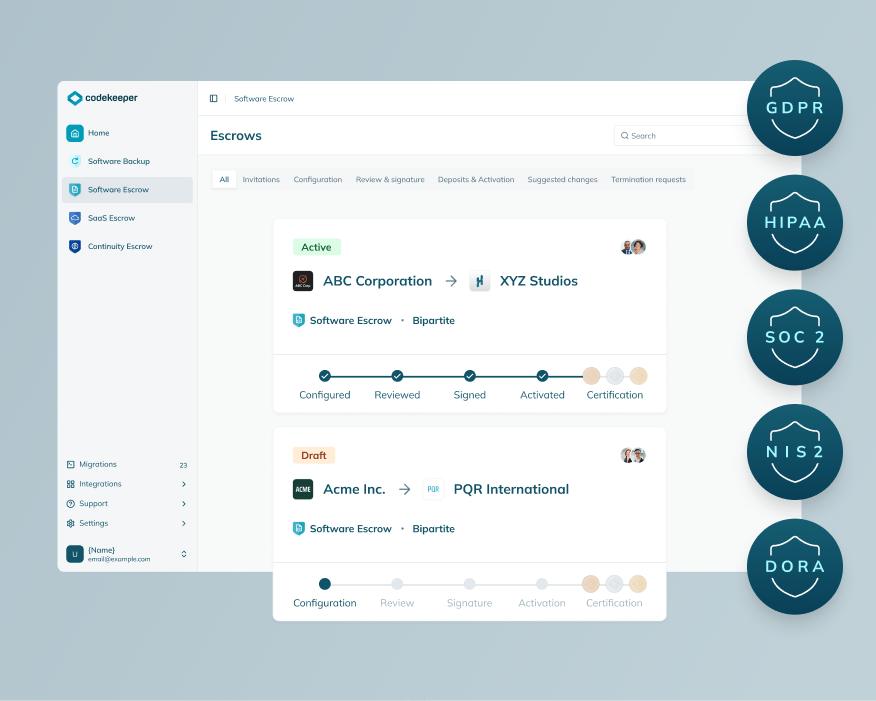Expand the Settings menu chevron
The height and width of the screenshot is (701, 876).
(x=184, y=523)
